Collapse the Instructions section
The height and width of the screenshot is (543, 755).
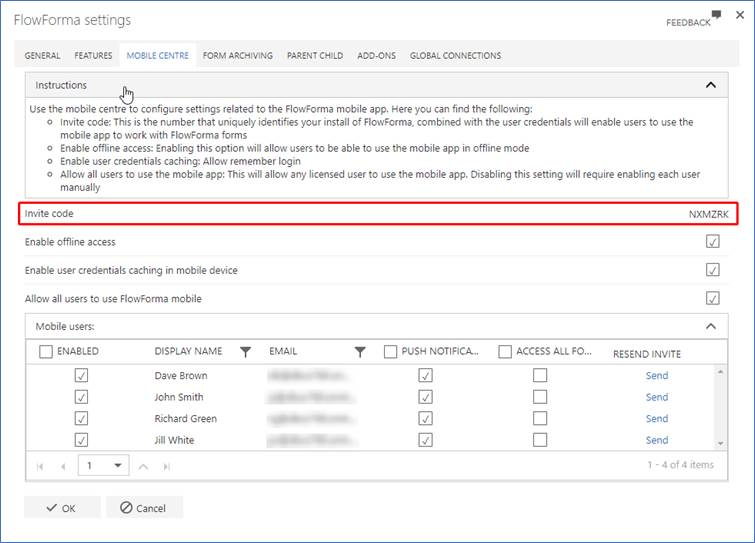click(x=711, y=85)
